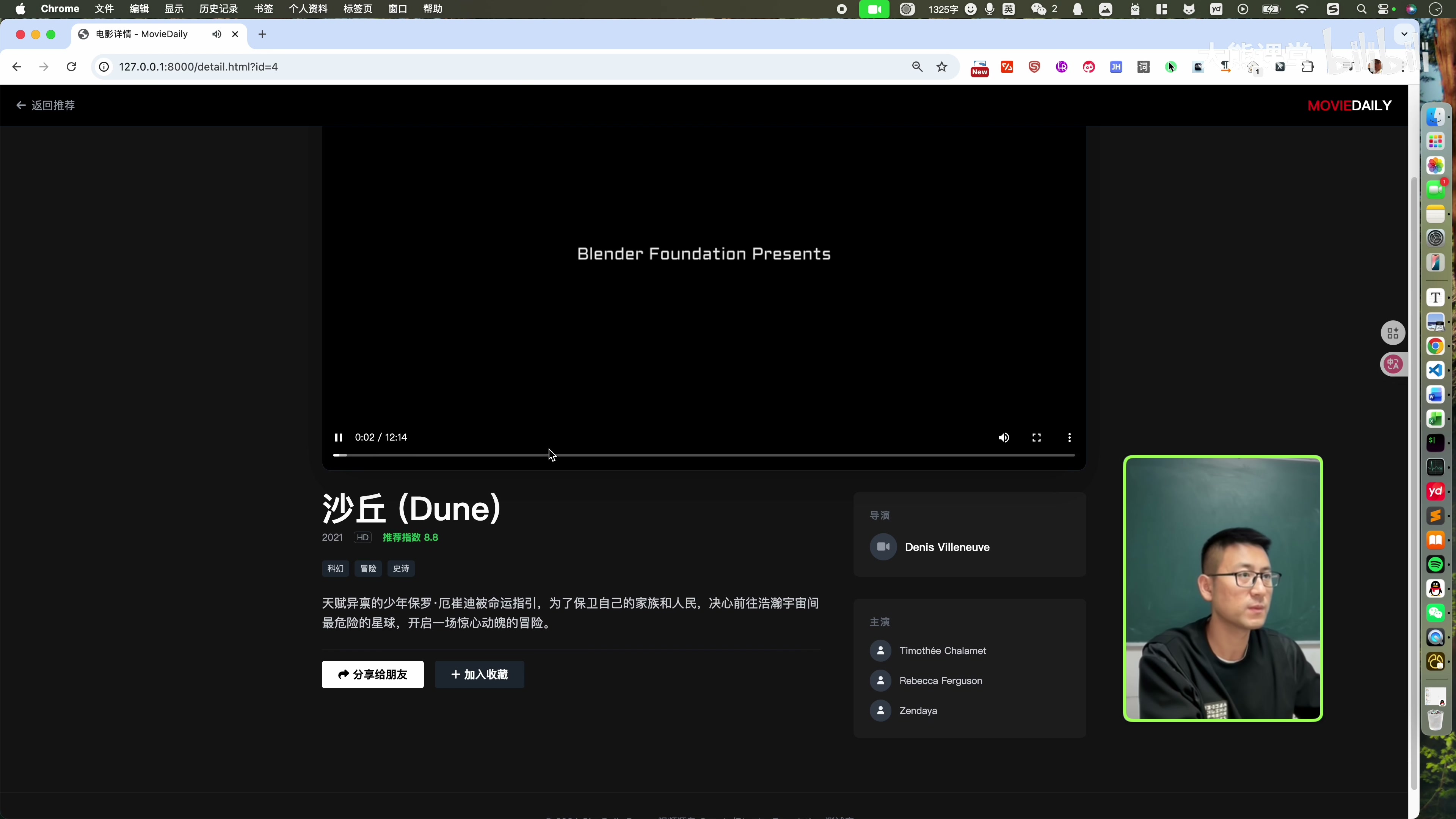
Task: Click the webcam overlay thumbnail
Action: (1223, 588)
